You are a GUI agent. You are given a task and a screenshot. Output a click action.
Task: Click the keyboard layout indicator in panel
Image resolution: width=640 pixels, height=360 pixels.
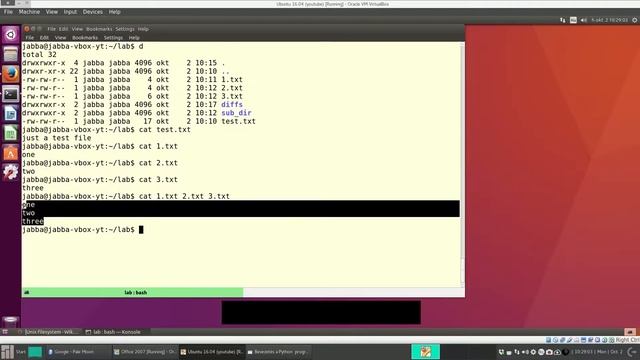coord(573,20)
